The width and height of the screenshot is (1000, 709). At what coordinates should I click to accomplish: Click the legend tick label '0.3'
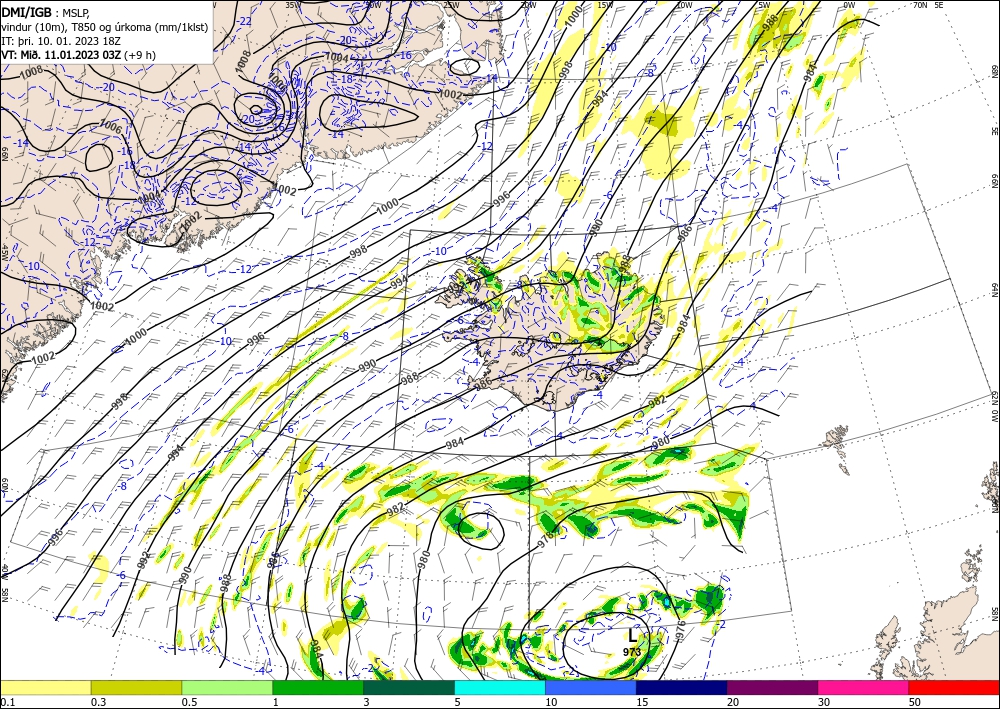click(x=98, y=702)
